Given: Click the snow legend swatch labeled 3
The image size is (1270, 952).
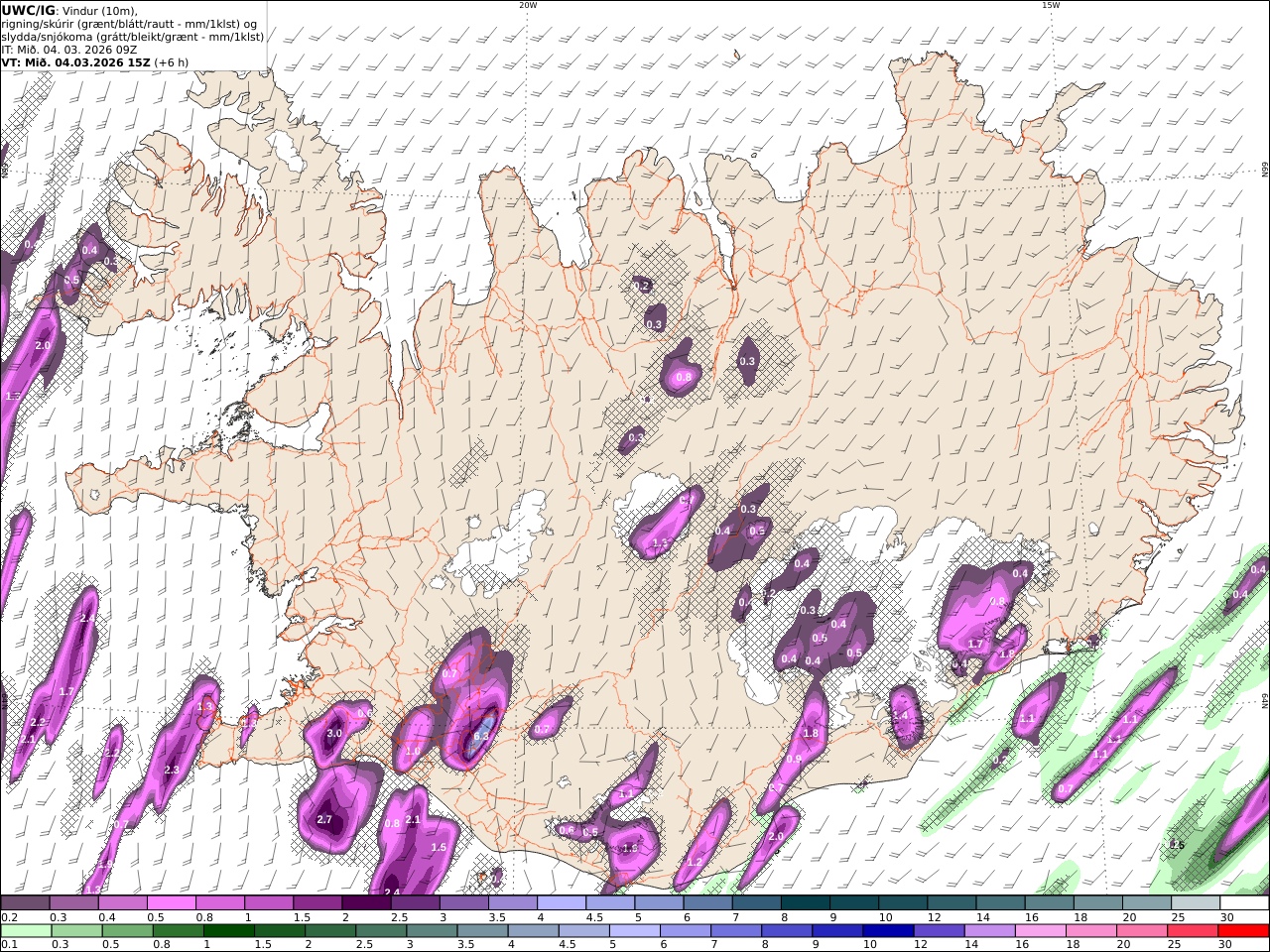Looking at the screenshot, I should [463, 903].
